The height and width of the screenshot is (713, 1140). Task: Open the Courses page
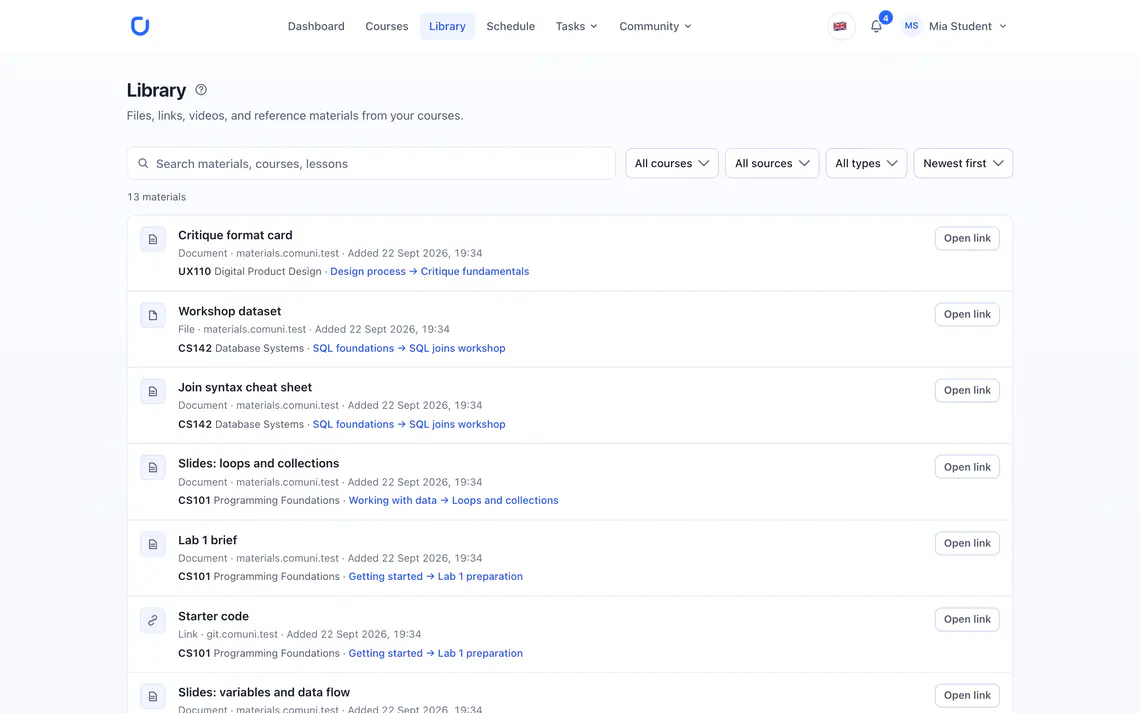coord(387,26)
